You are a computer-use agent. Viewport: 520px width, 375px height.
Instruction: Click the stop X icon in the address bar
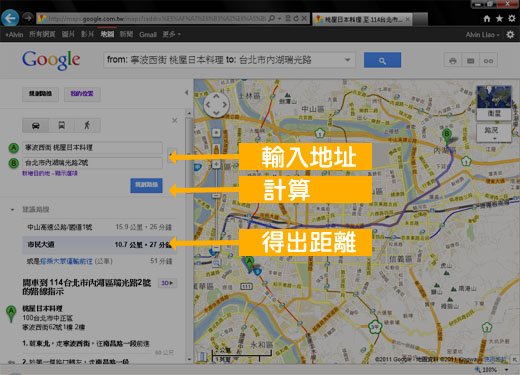(x=304, y=19)
